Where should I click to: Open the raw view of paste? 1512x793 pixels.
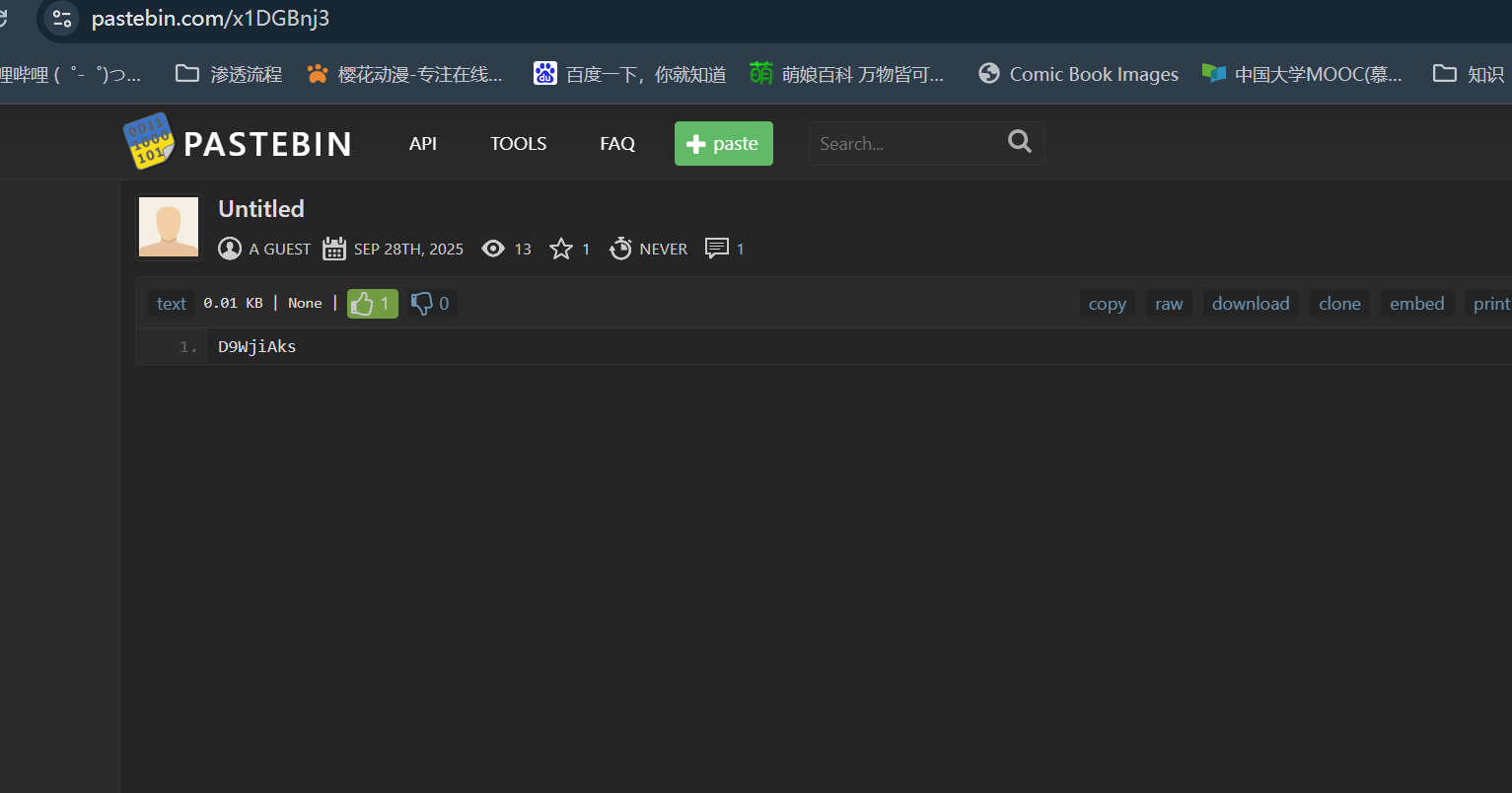coord(1169,304)
